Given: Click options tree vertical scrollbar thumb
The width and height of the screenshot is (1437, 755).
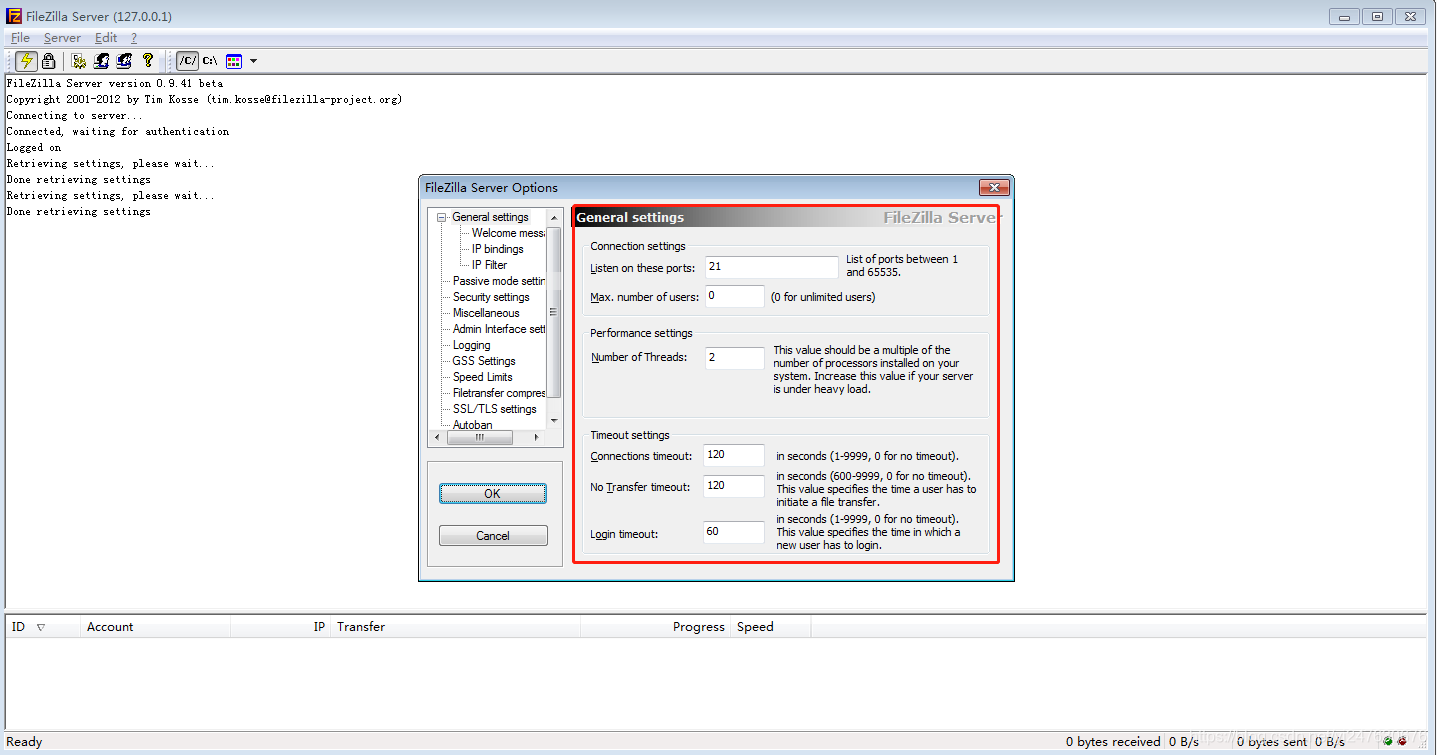Looking at the screenshot, I should [x=554, y=312].
